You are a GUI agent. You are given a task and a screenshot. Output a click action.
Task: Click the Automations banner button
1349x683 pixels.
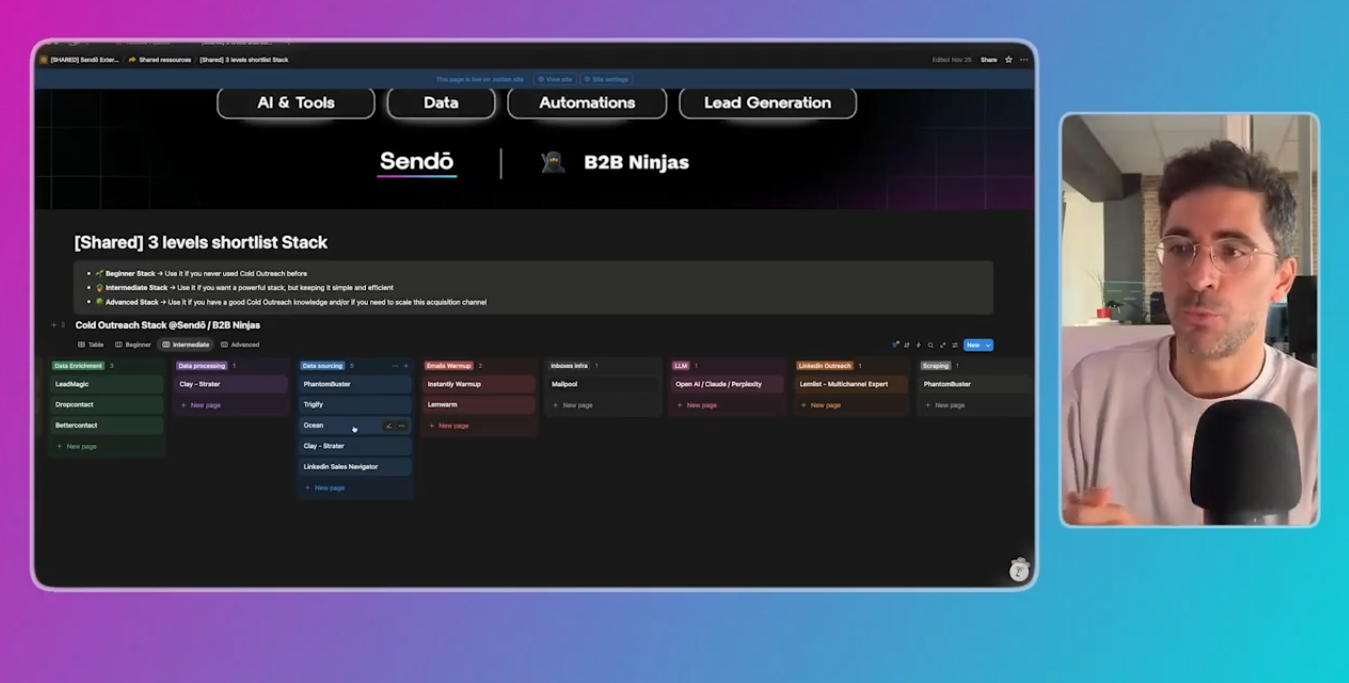pos(587,103)
